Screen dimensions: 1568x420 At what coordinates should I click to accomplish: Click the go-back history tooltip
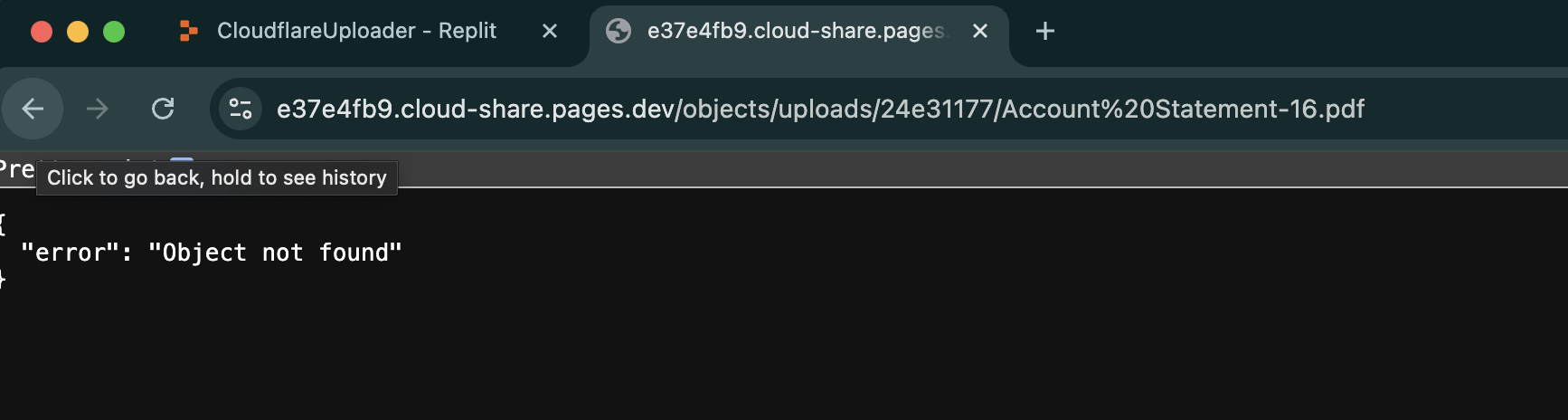pyautogui.click(x=217, y=177)
